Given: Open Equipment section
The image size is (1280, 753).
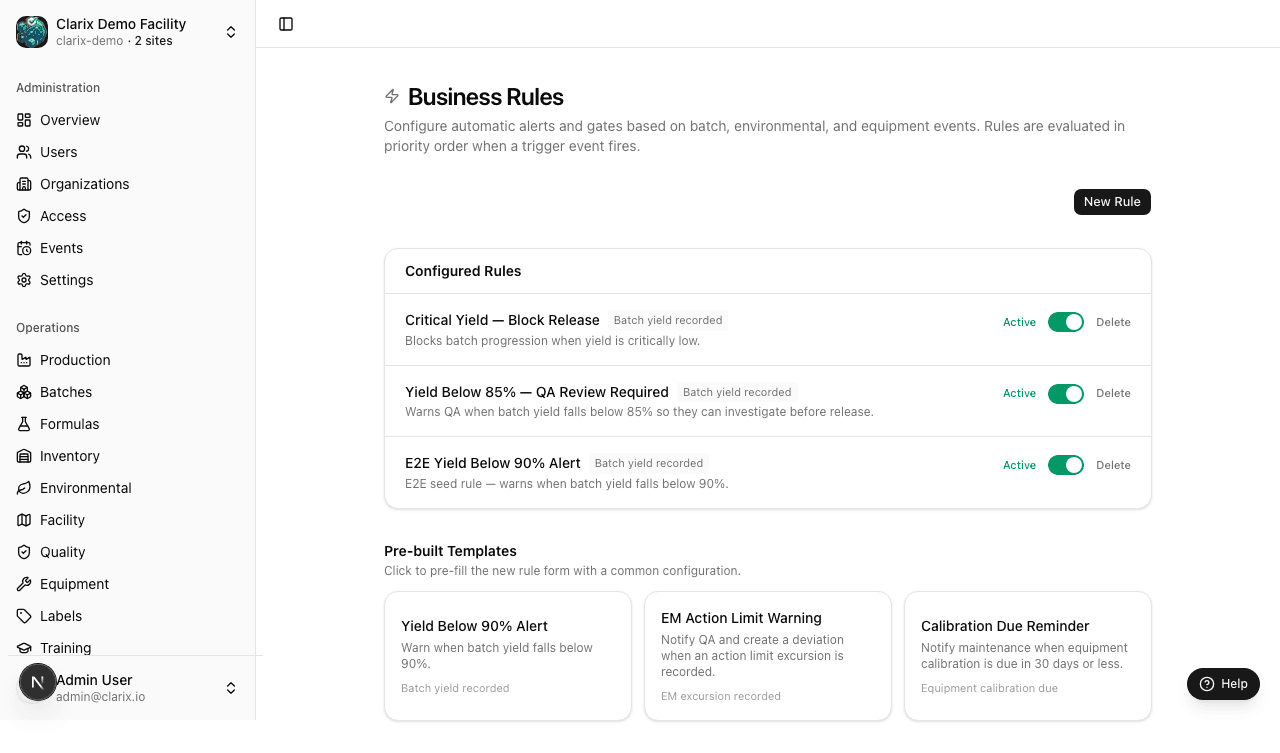Looking at the screenshot, I should pyautogui.click(x=127, y=584).
